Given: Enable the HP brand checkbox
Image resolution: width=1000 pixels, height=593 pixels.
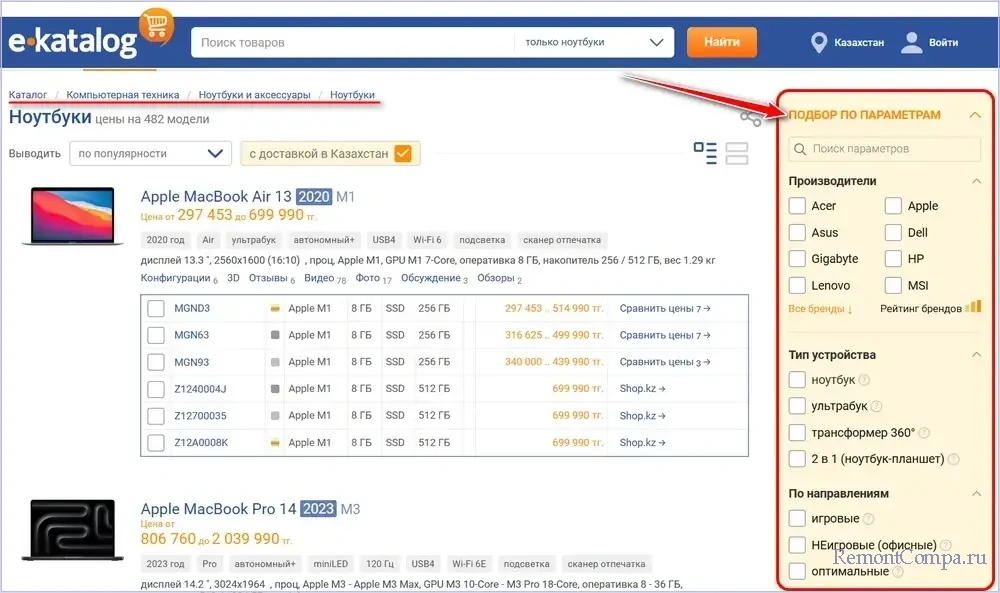Looking at the screenshot, I should pyautogui.click(x=893, y=259).
